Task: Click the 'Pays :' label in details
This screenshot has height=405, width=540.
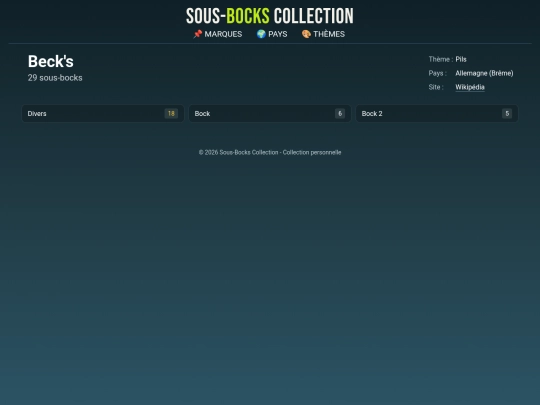Action: coord(437,73)
